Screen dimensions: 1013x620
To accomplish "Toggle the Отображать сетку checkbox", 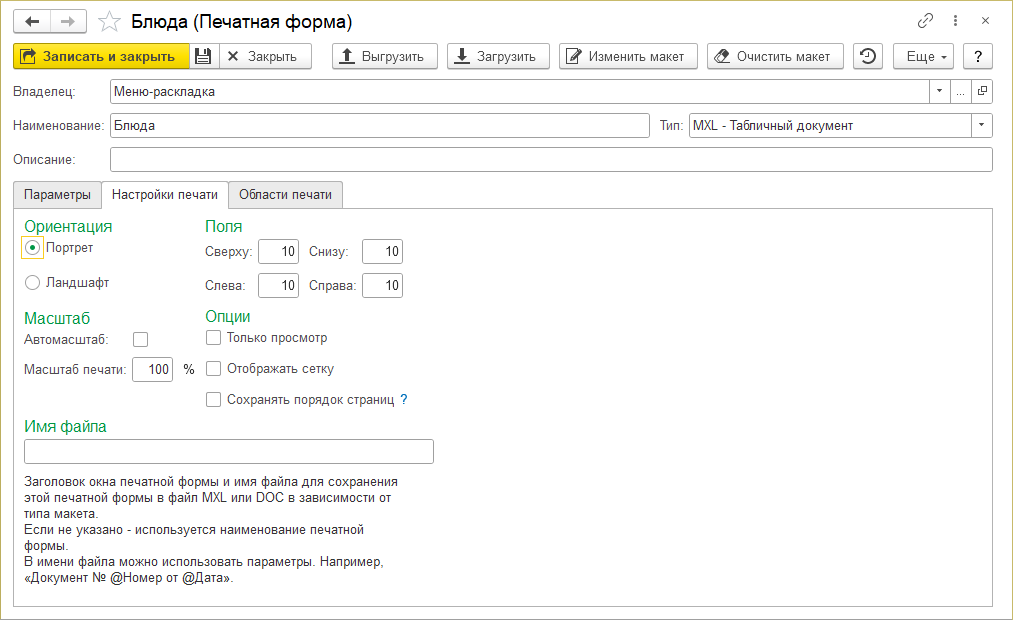I will click(x=213, y=369).
